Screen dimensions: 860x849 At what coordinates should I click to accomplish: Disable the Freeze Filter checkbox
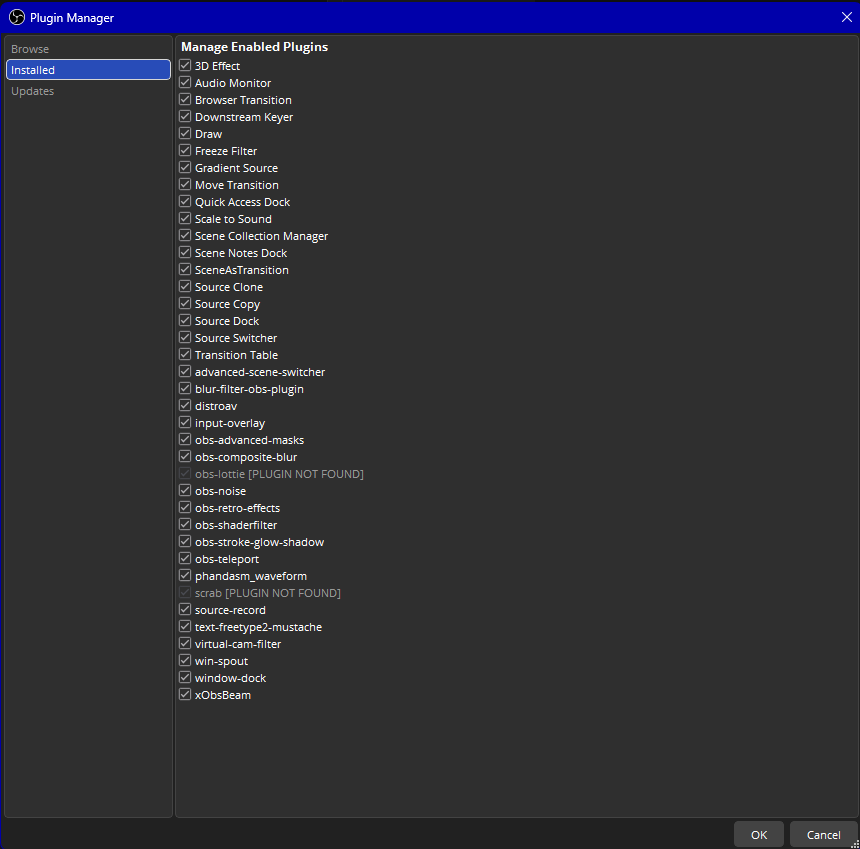tap(185, 151)
